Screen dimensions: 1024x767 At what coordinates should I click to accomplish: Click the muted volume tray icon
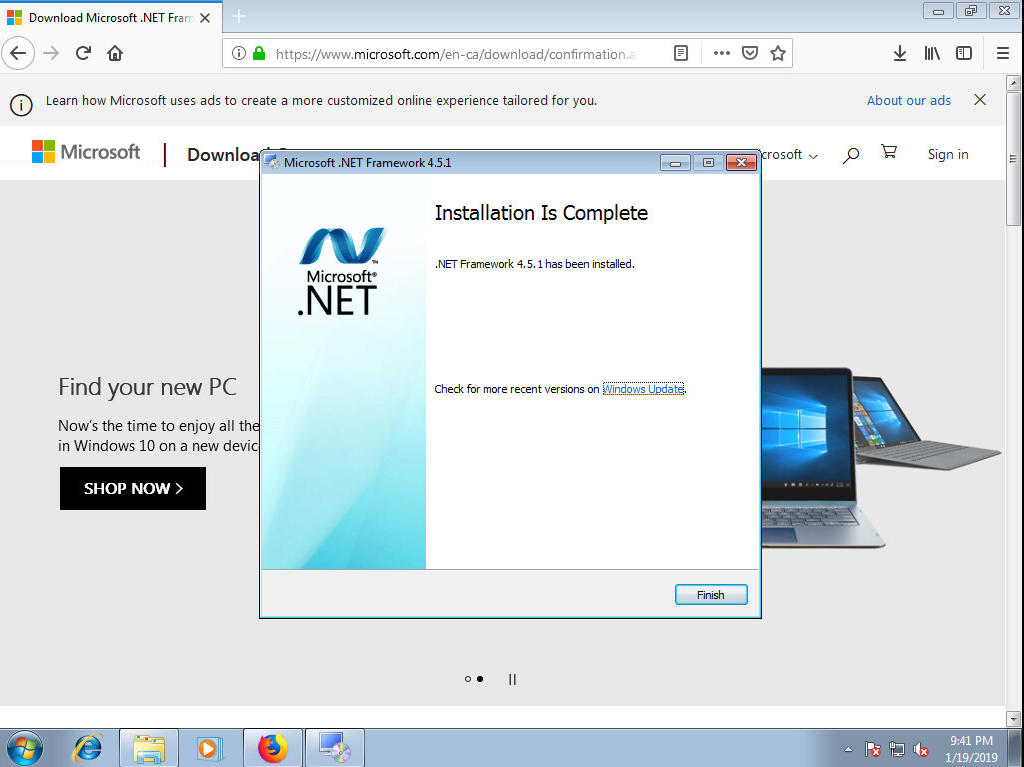point(921,749)
